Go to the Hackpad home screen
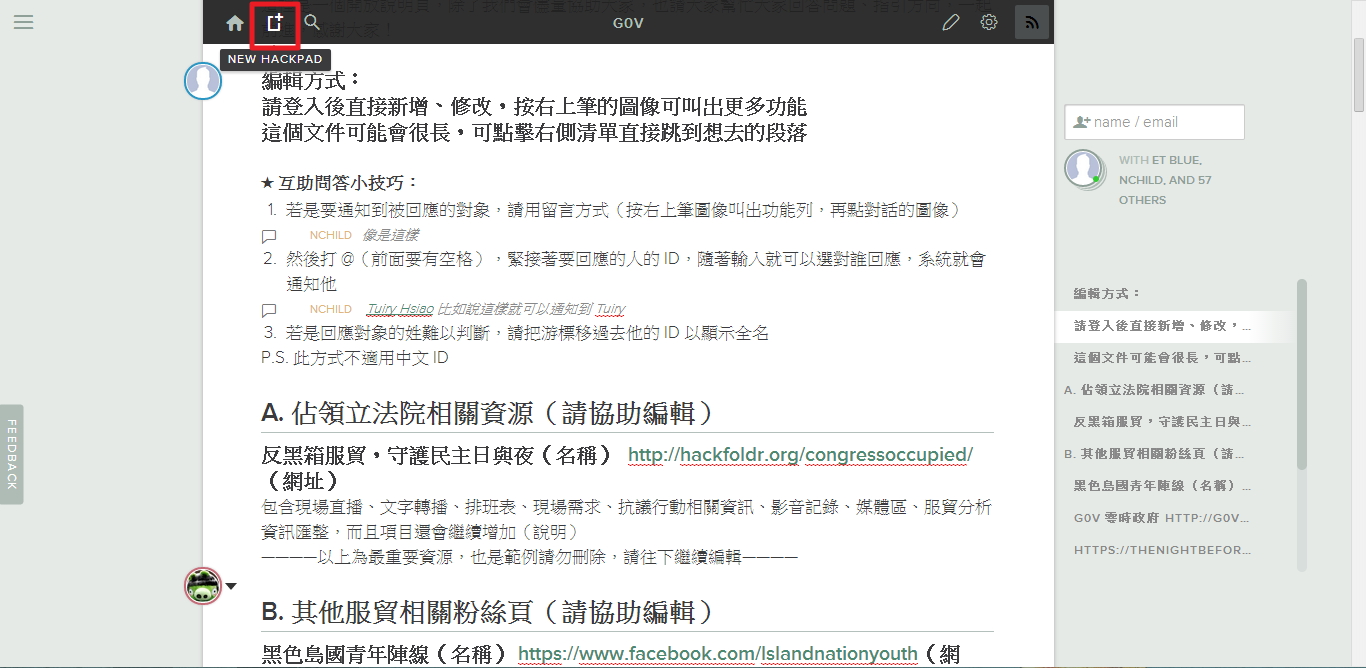 click(234, 22)
